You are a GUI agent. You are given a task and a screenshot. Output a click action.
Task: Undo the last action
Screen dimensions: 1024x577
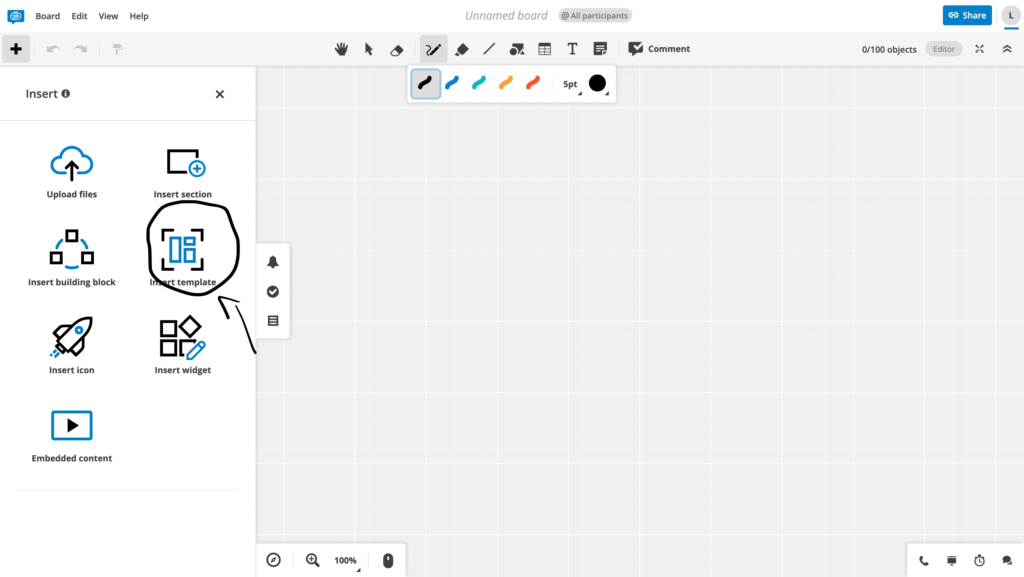(53, 49)
